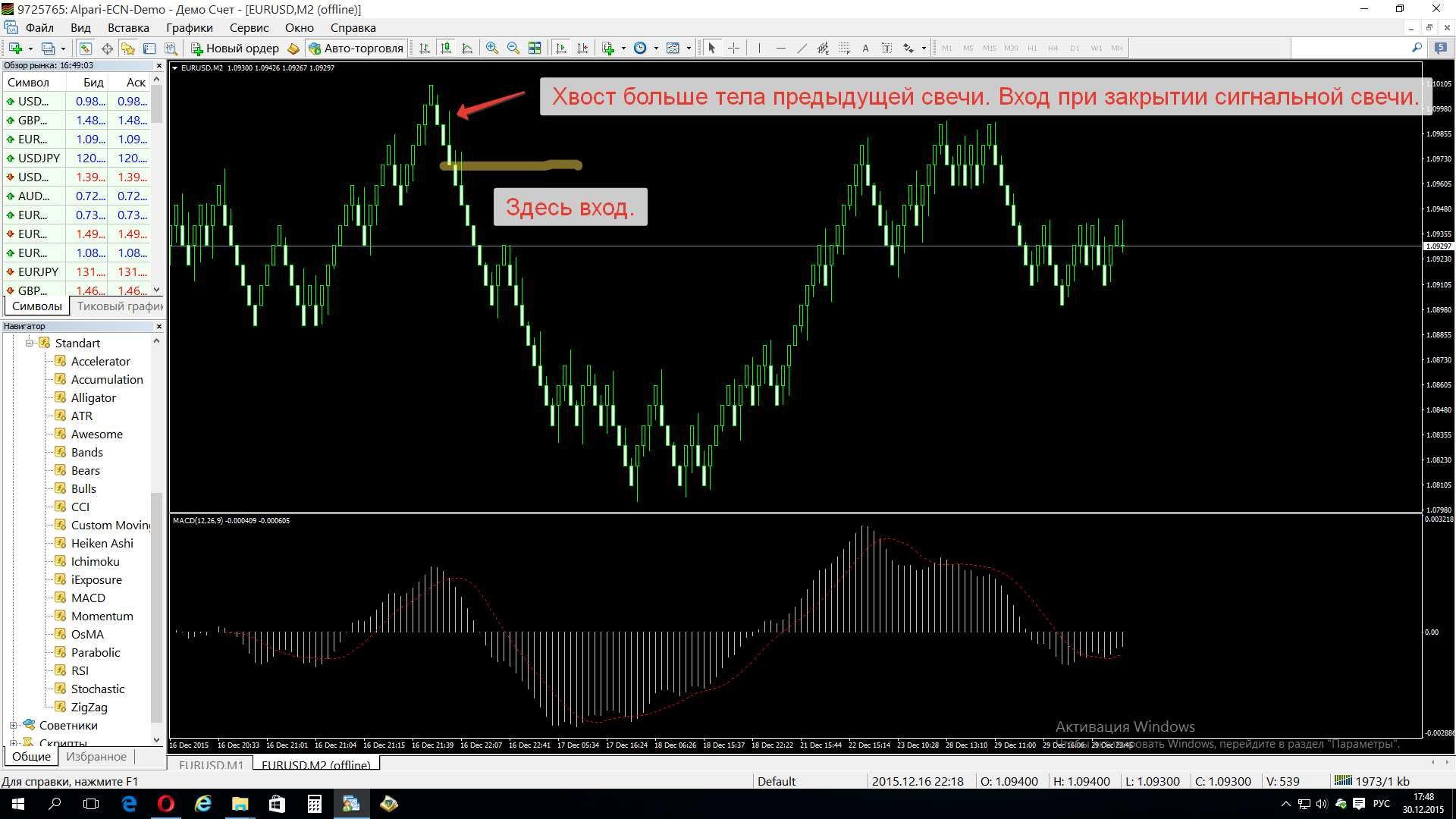Image resolution: width=1456 pixels, height=819 pixels.
Task: Tile chart windows icon
Action: coord(535,48)
